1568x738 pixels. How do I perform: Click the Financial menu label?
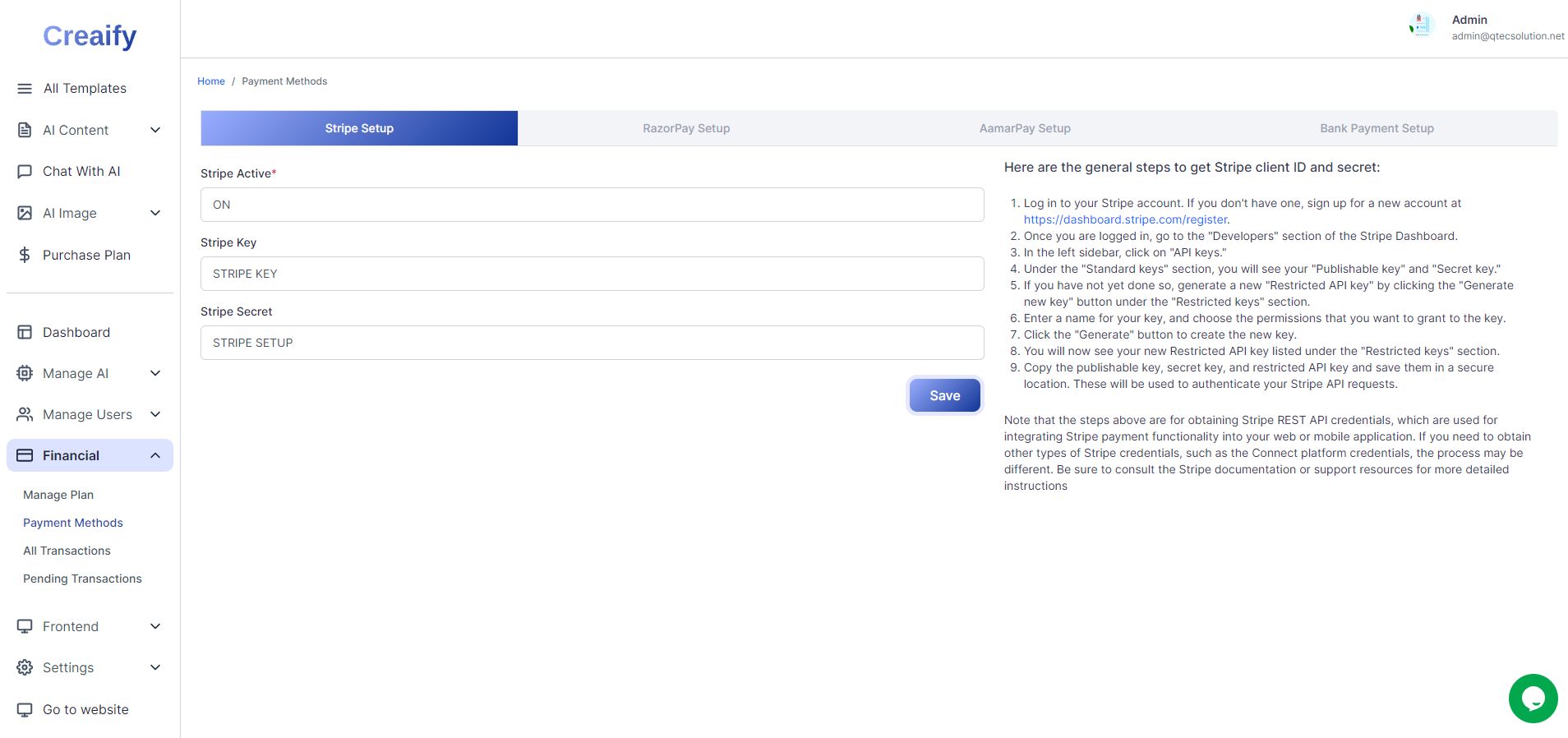click(x=71, y=455)
